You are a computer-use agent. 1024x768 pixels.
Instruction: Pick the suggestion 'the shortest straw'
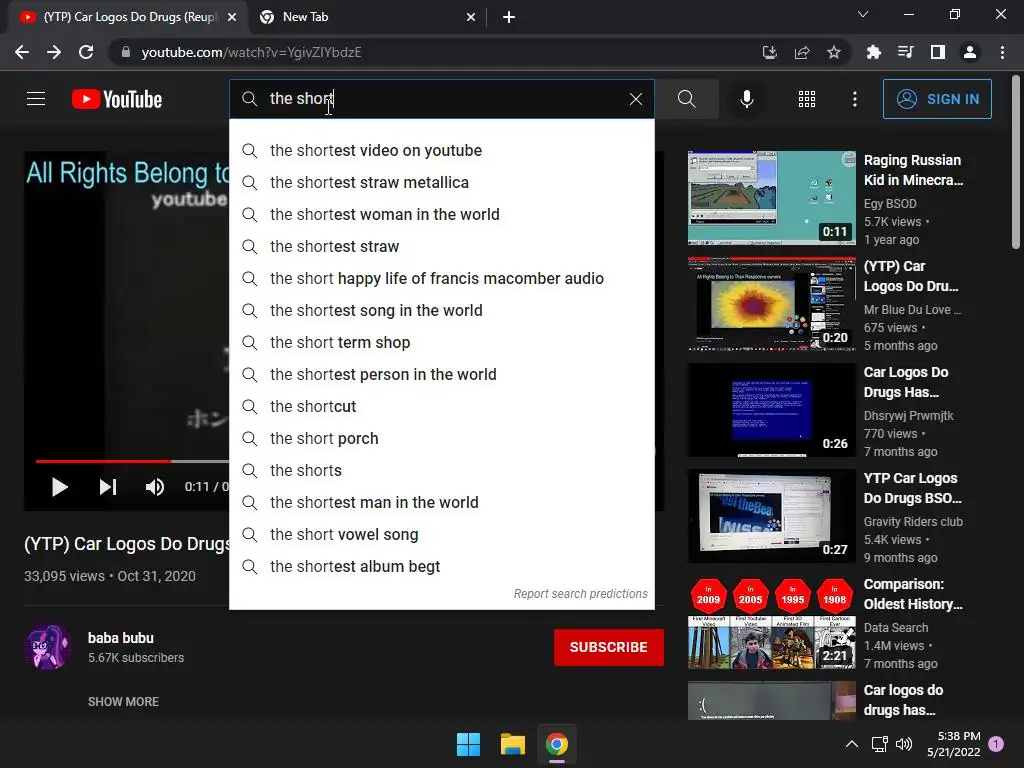click(x=441, y=246)
